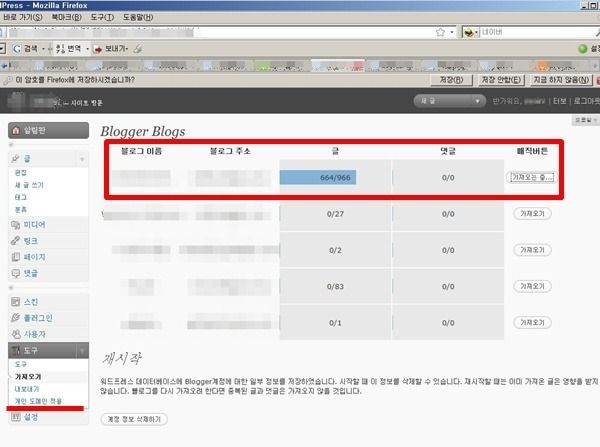Open 태그 link in sidebar
This screenshot has height=447, width=600.
point(21,197)
